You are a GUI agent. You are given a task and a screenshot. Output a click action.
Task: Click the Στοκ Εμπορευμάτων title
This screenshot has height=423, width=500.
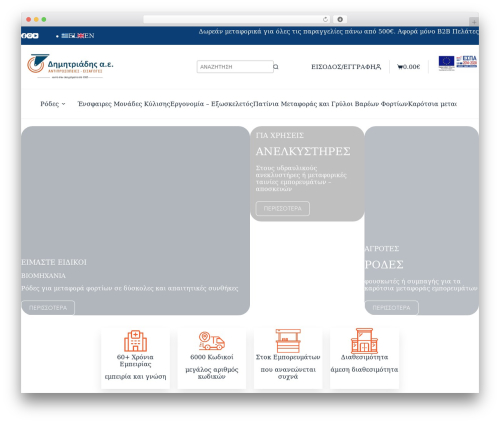pos(288,357)
